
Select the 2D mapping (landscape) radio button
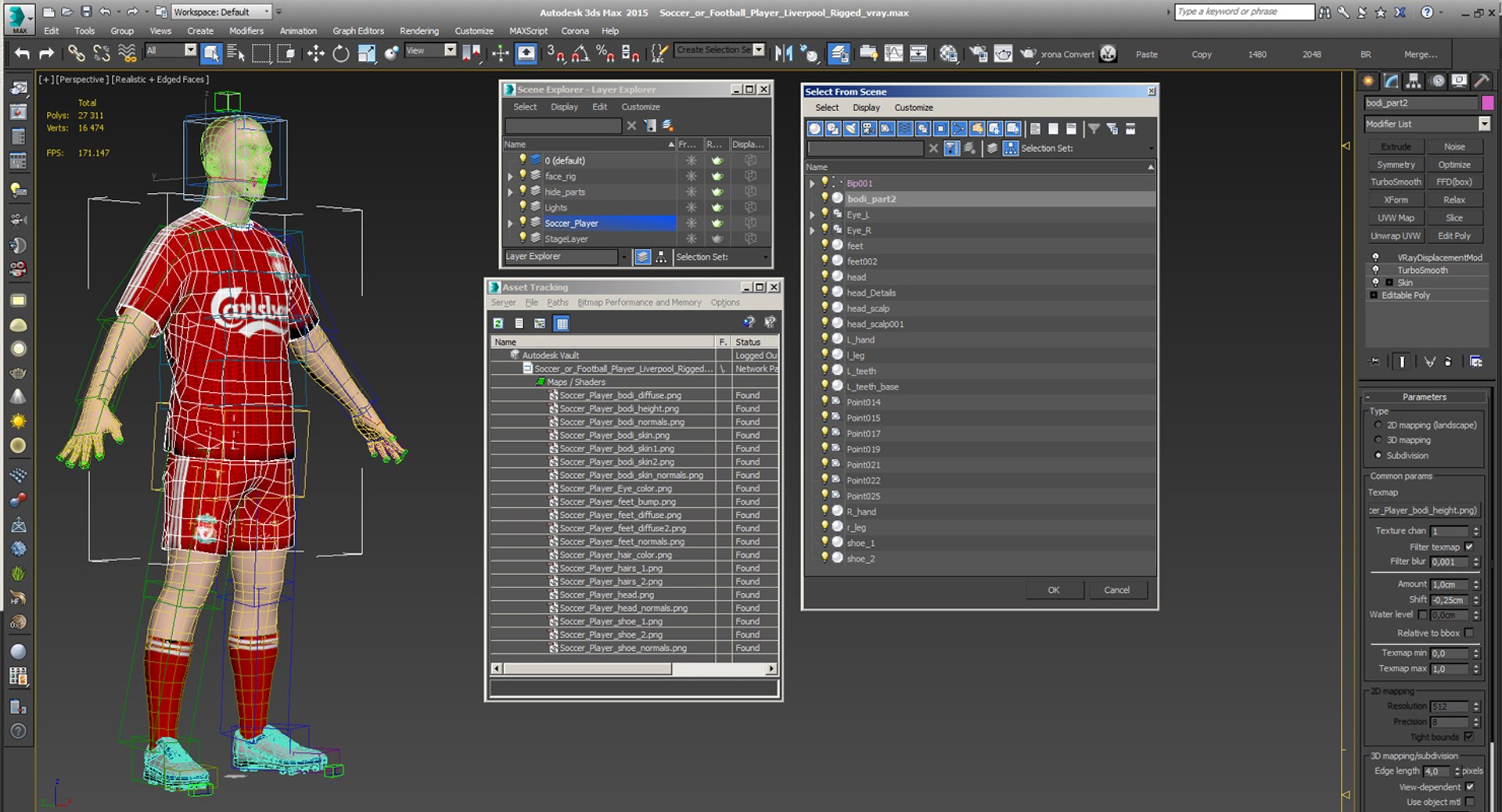pos(1378,425)
